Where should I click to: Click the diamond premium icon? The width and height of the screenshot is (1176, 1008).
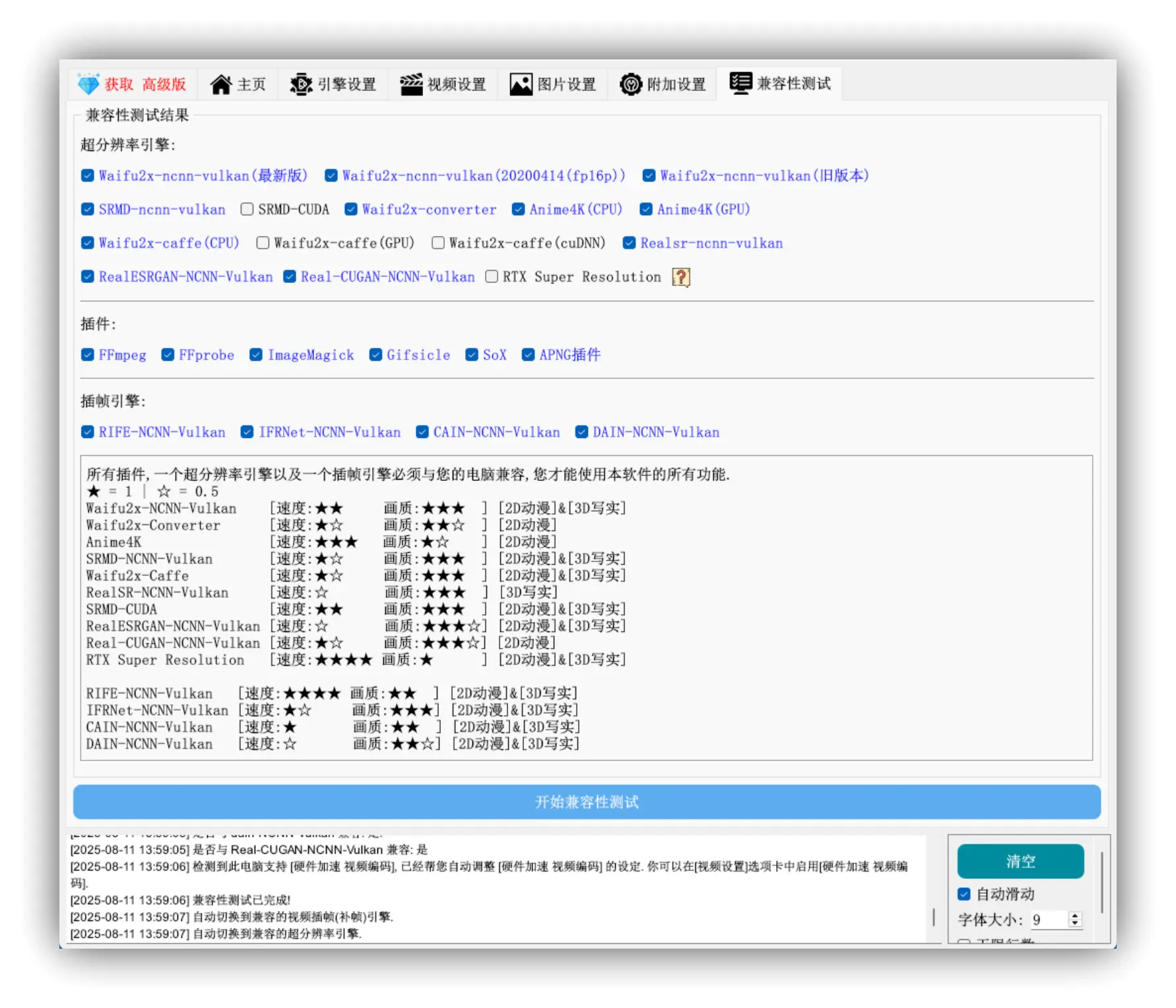pos(88,84)
